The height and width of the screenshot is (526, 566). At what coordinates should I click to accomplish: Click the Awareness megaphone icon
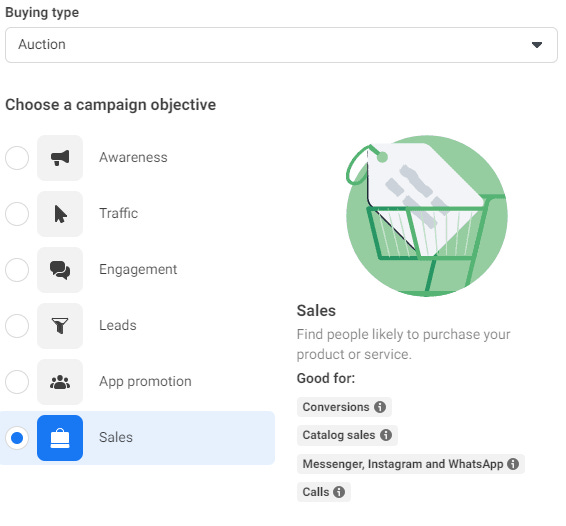click(60, 158)
